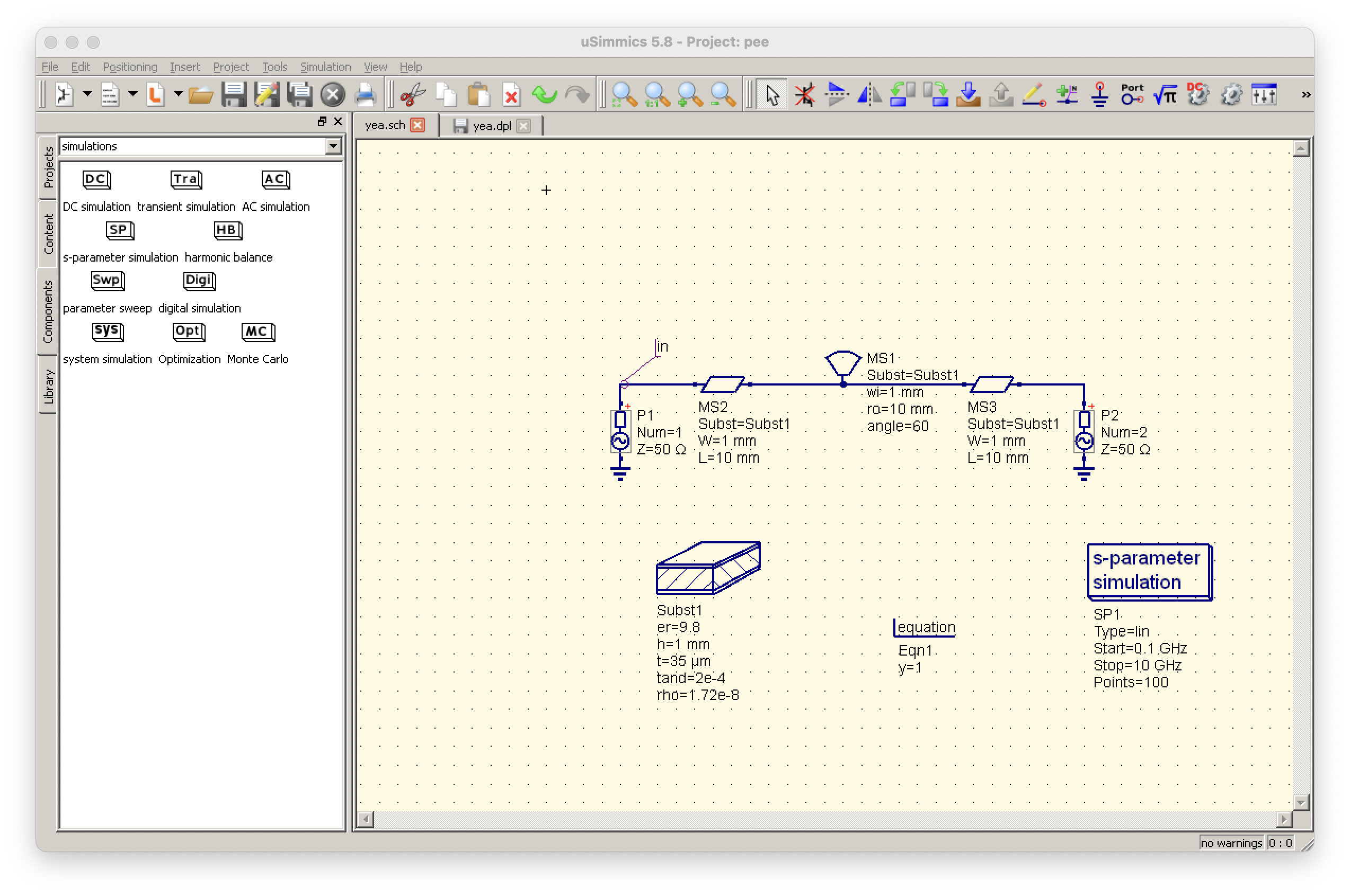This screenshot has width=1350, height=896.
Task: Open the Simulation menu
Action: [x=325, y=67]
